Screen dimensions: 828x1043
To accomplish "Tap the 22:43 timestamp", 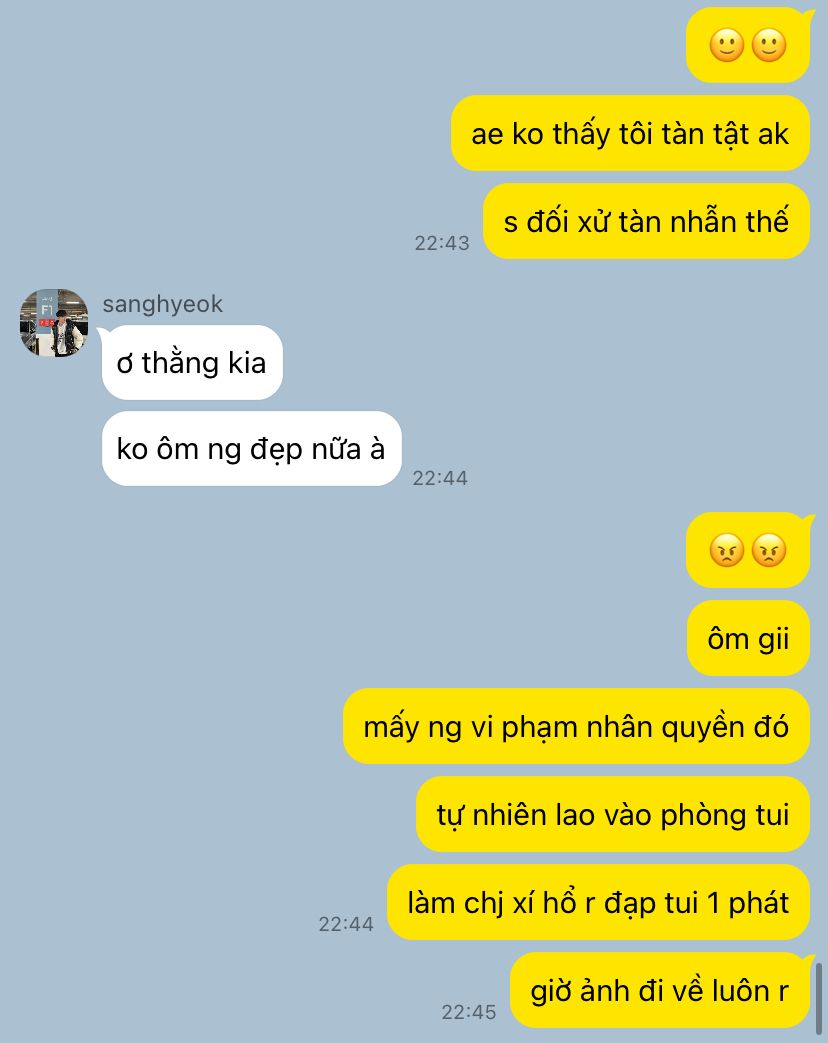I will coord(442,243).
